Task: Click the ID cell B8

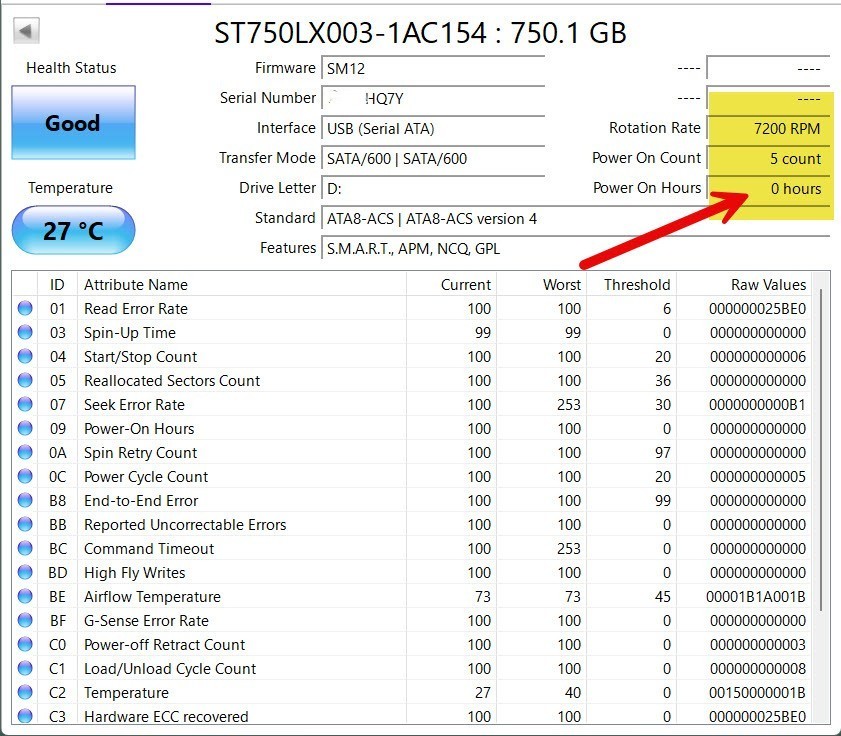Action: [x=57, y=501]
